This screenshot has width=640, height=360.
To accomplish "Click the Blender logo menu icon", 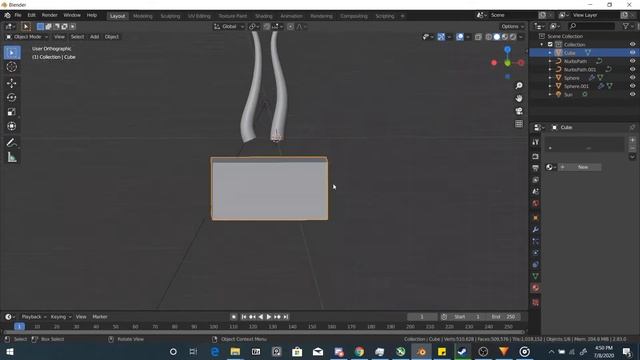I will [7, 15].
